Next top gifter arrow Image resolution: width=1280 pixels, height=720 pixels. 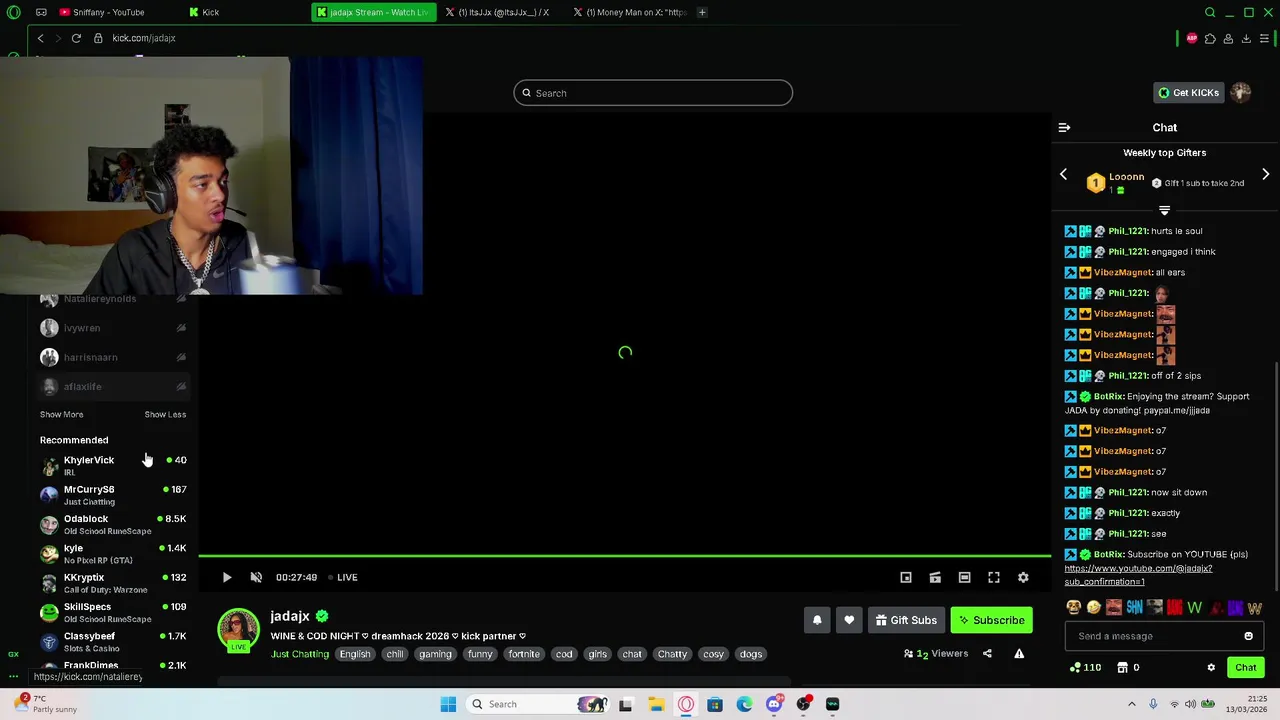tap(1266, 175)
